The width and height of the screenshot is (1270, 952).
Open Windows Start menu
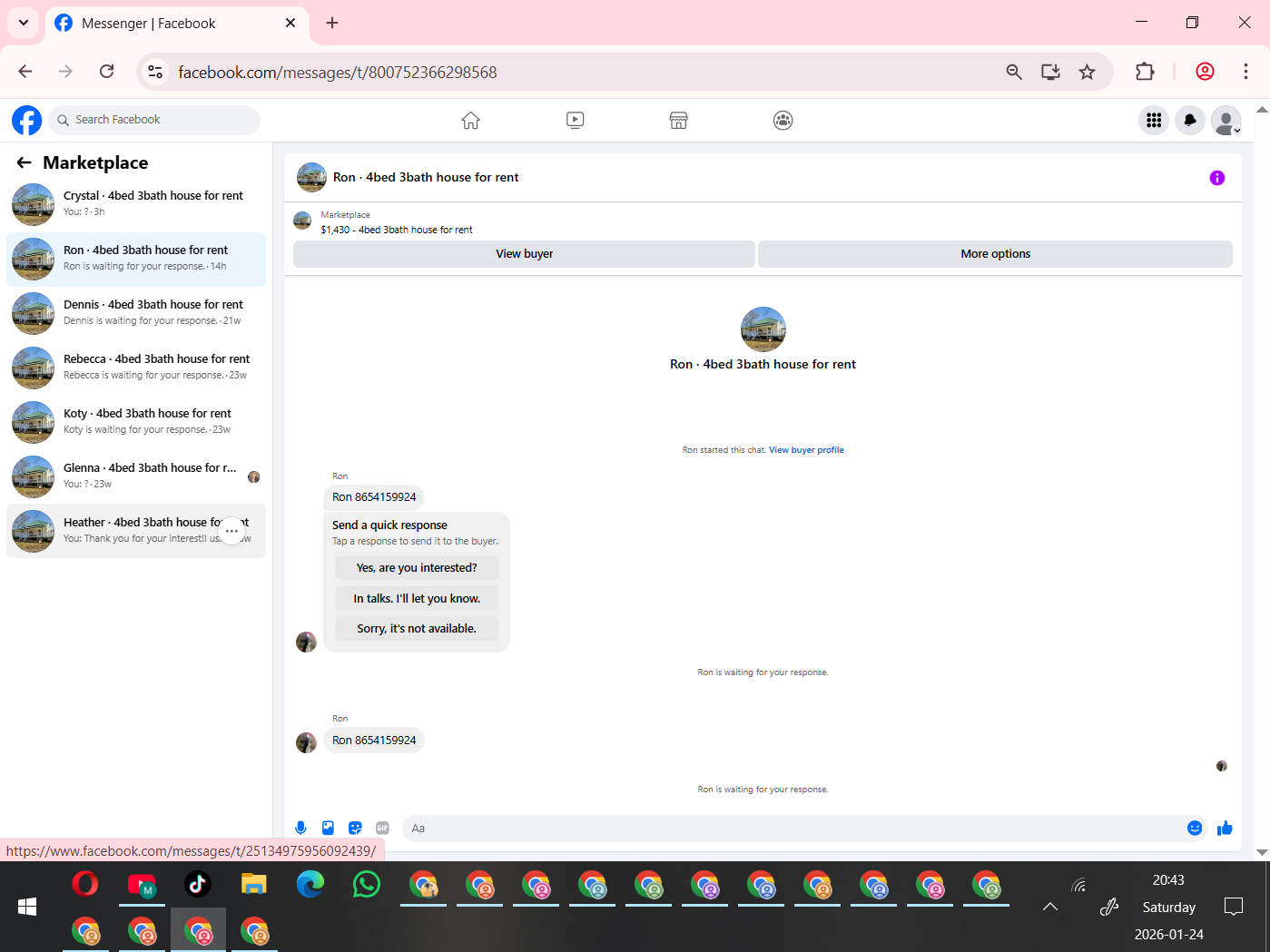27,907
